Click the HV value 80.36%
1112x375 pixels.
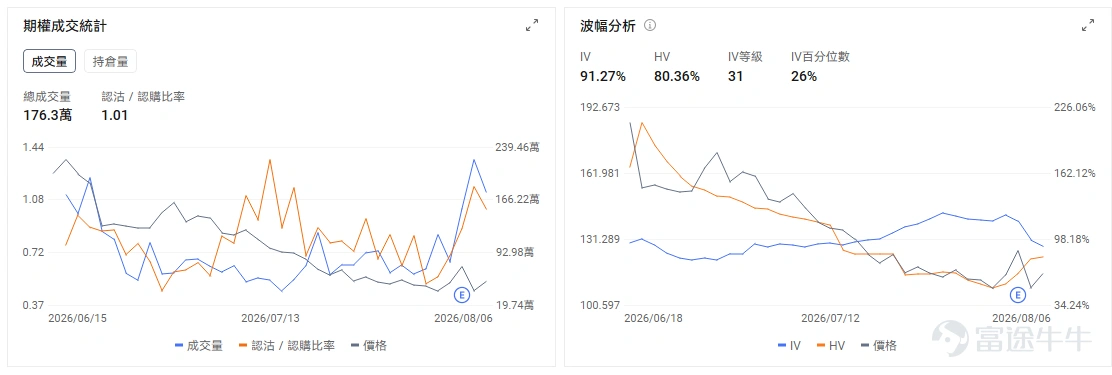pyautogui.click(x=677, y=76)
